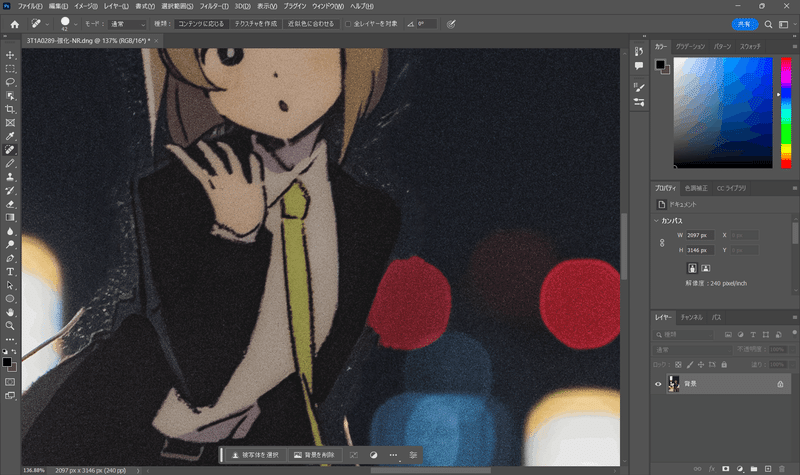This screenshot has height=475, width=800.
Task: Toggle the layer filter on/off switch
Action: [x=794, y=333]
